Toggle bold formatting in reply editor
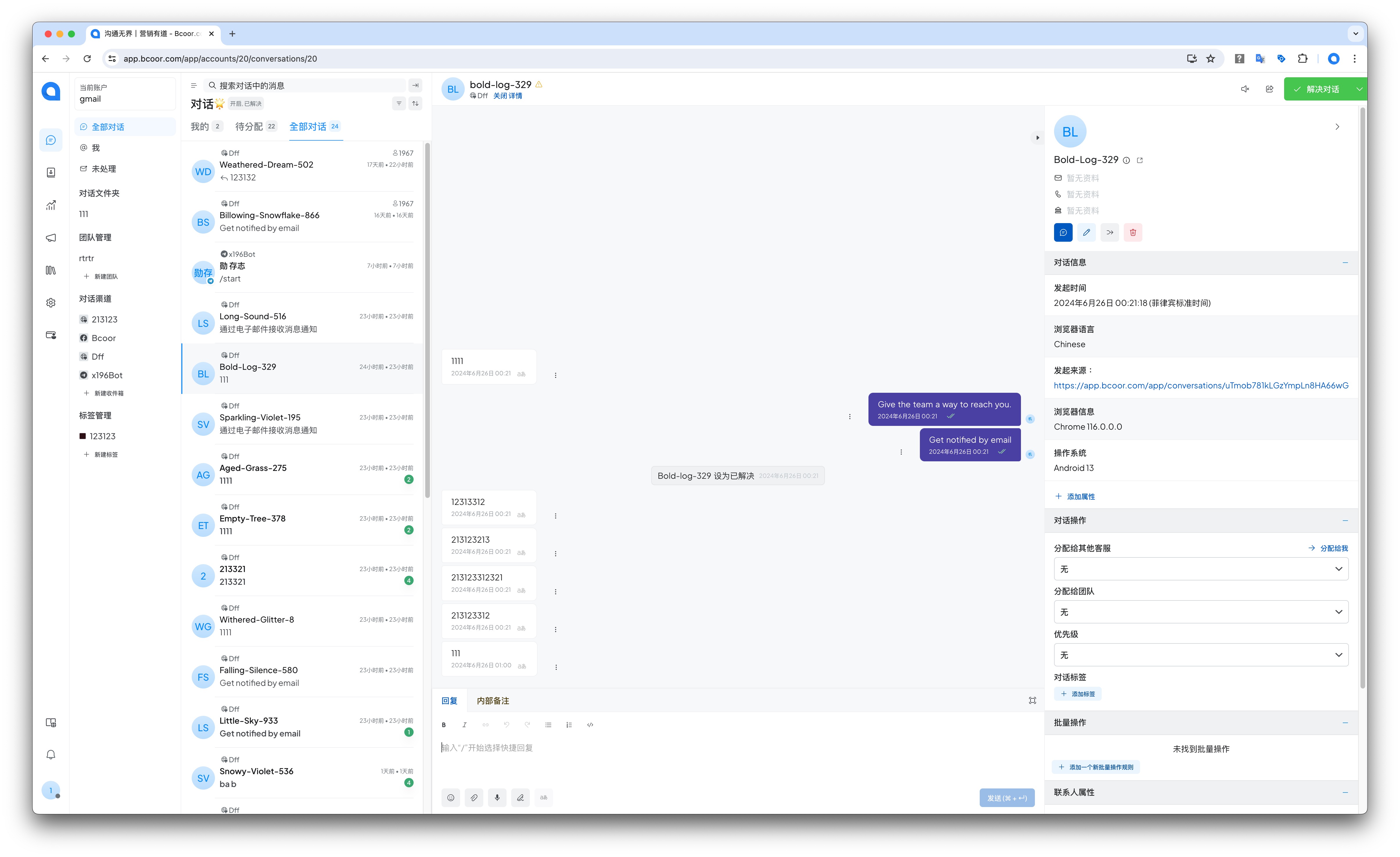This screenshot has height=857, width=1400. click(444, 725)
